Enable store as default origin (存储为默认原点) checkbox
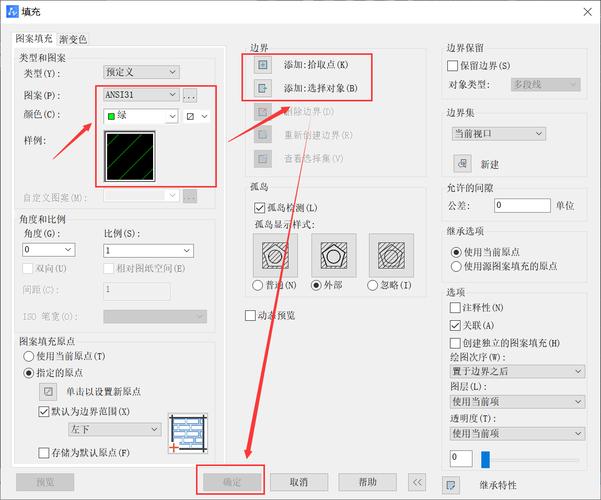The width and height of the screenshot is (601, 500). click(44, 453)
